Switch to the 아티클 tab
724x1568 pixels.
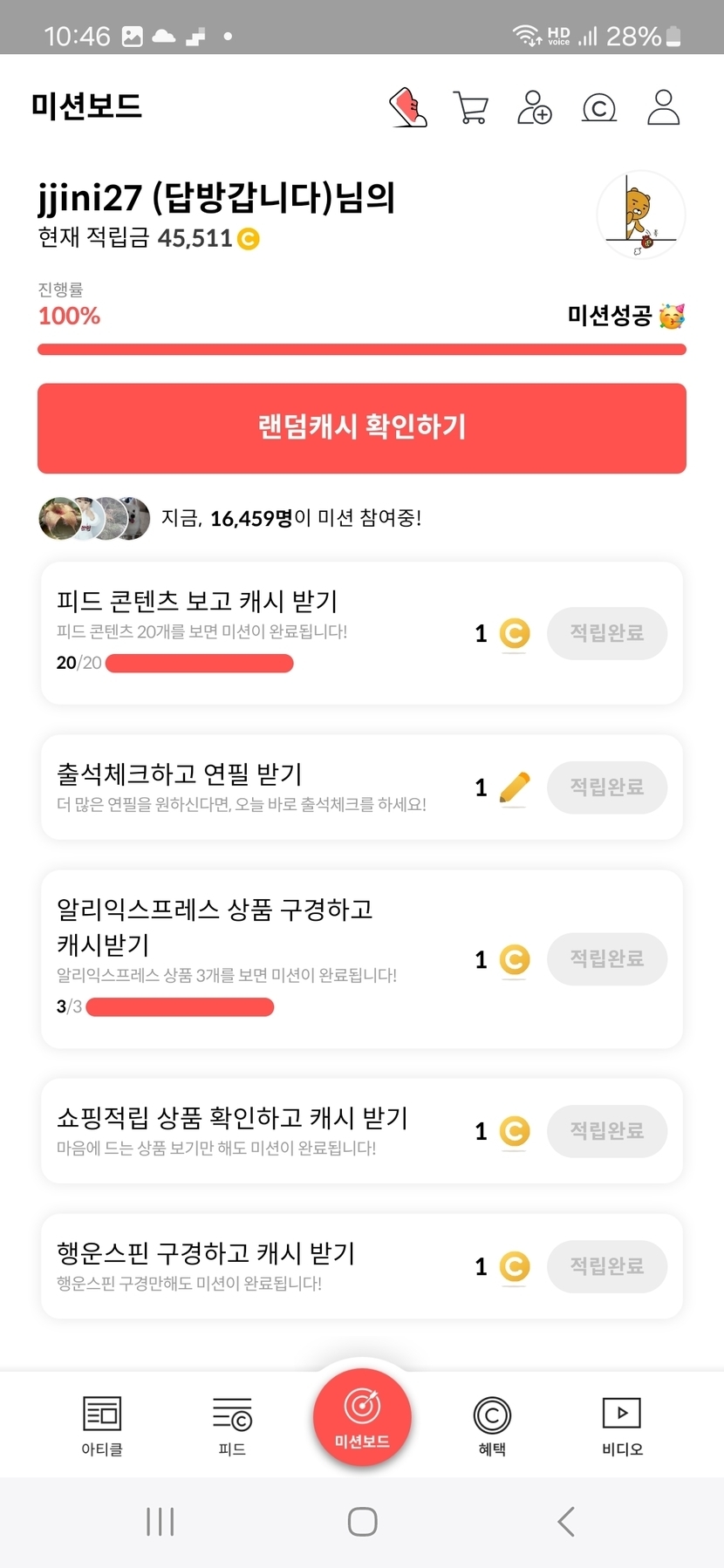coord(102,1425)
